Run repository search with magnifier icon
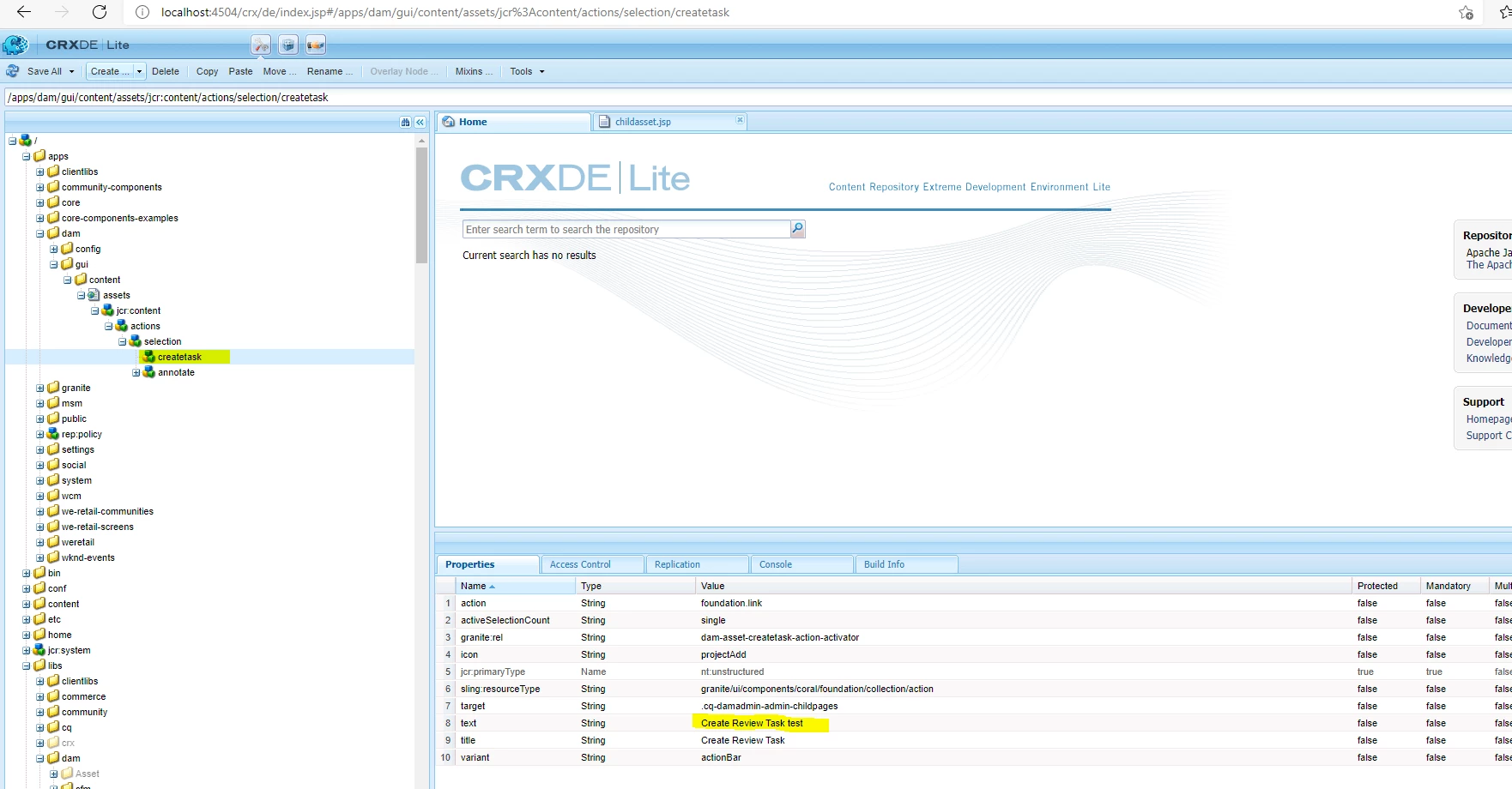Screen dimensions: 1512x789 [798, 229]
